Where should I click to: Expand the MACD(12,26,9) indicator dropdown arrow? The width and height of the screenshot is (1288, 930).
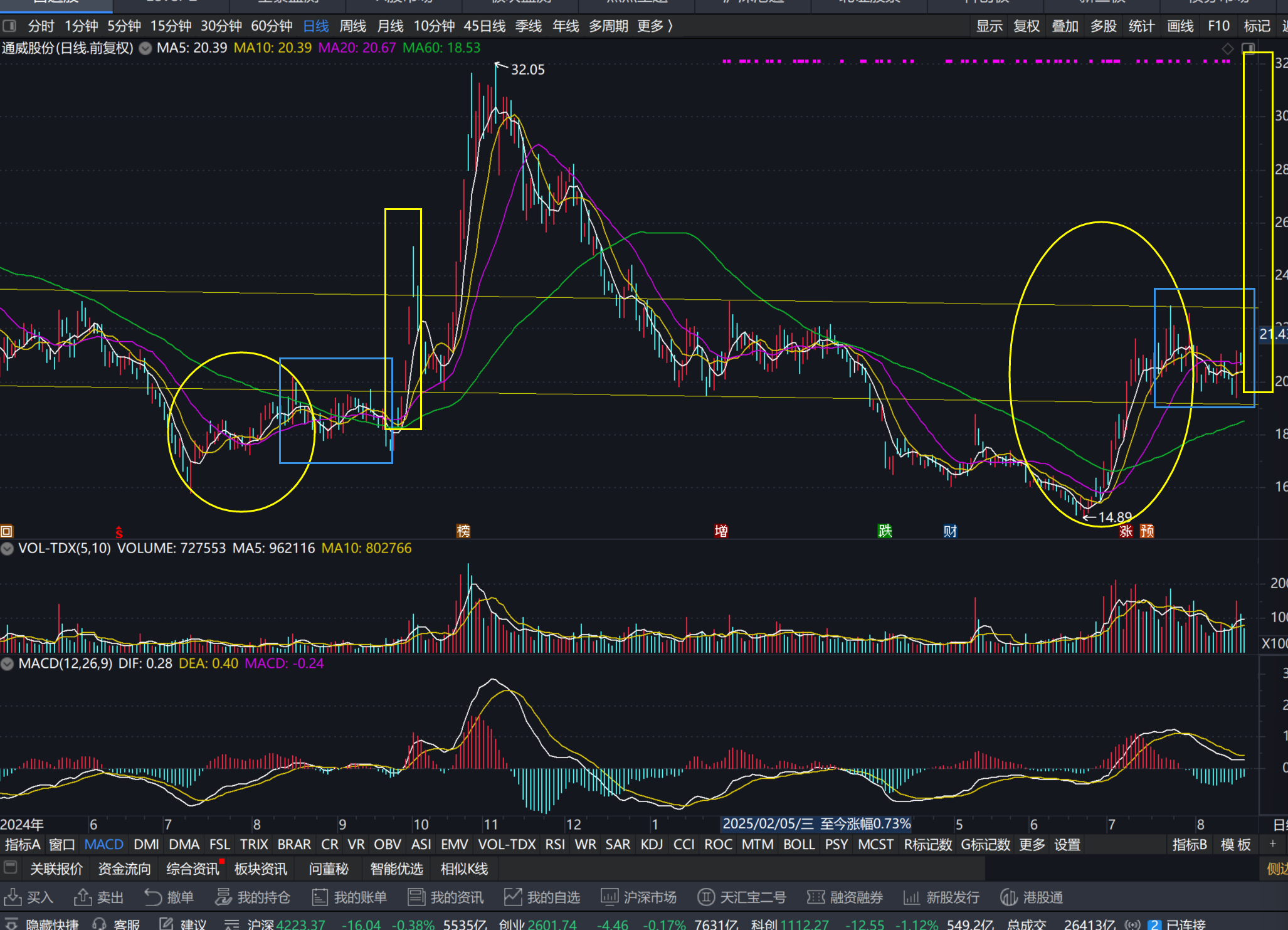pyautogui.click(x=8, y=663)
